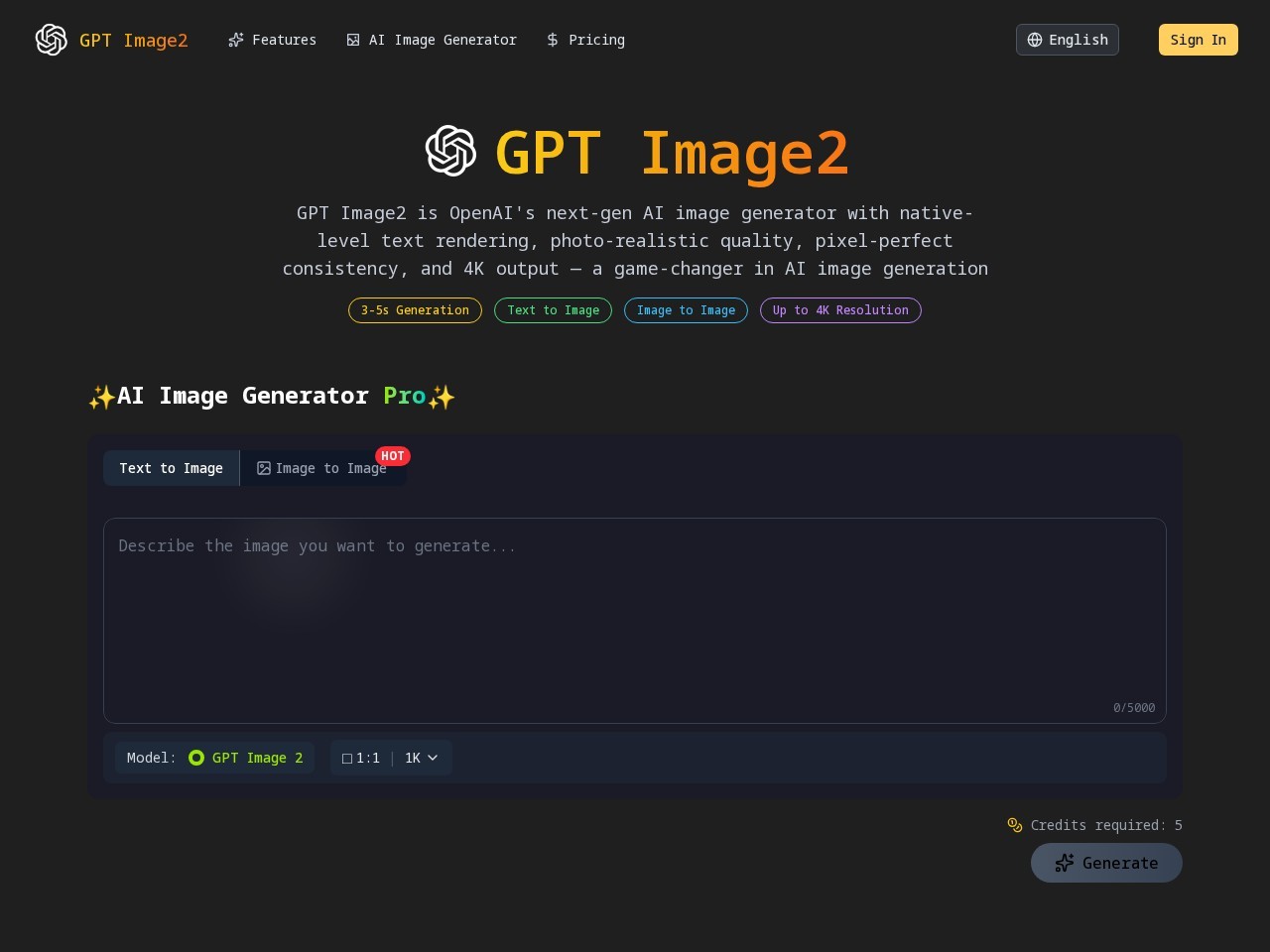Click the green circle model icon
Image resolution: width=1270 pixels, height=952 pixels.
coord(196,758)
